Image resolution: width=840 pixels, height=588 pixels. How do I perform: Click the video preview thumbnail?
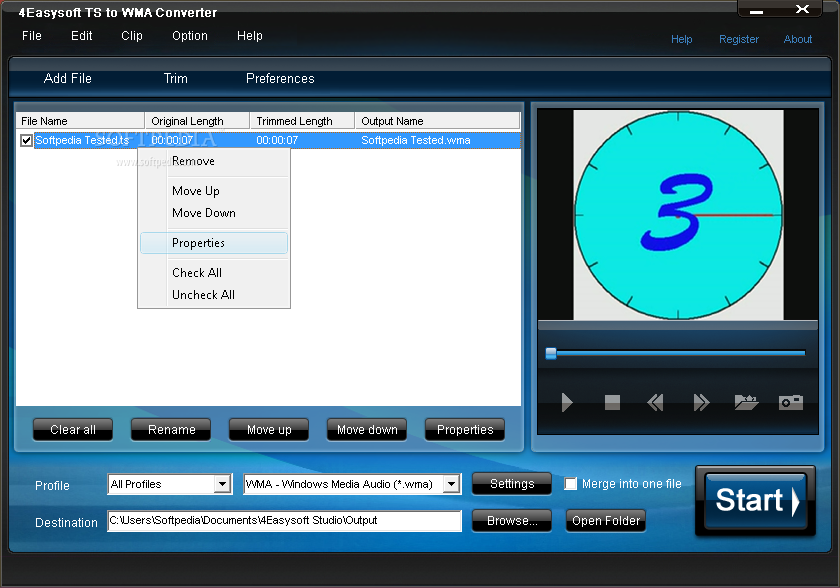coord(678,215)
